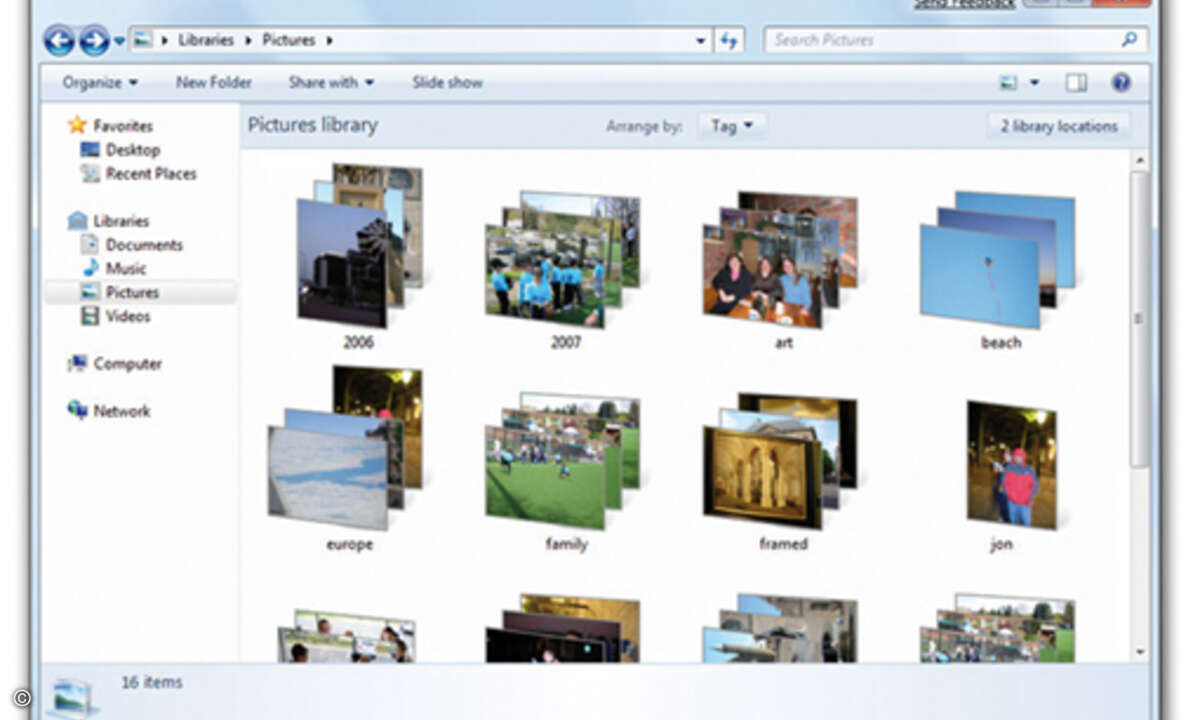
Task: Open the Documents library
Action: [144, 245]
